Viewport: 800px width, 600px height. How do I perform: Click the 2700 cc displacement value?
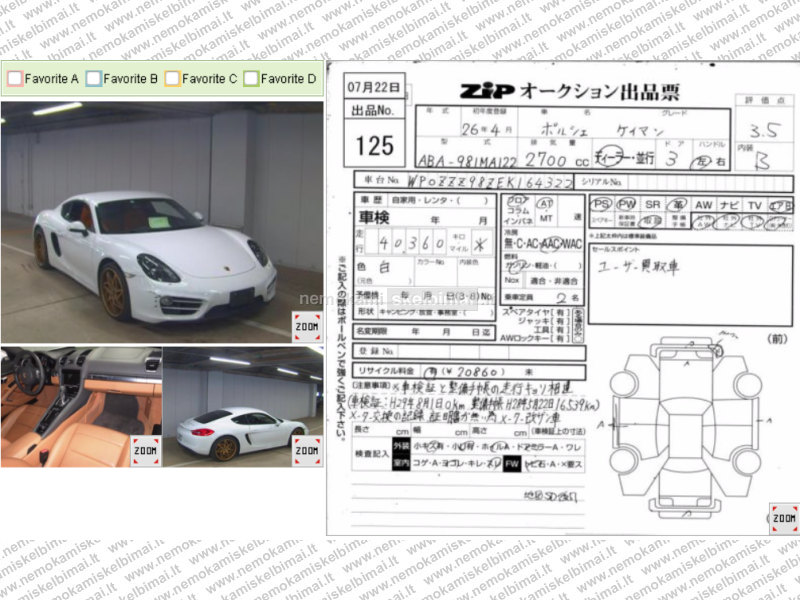pyautogui.click(x=557, y=160)
